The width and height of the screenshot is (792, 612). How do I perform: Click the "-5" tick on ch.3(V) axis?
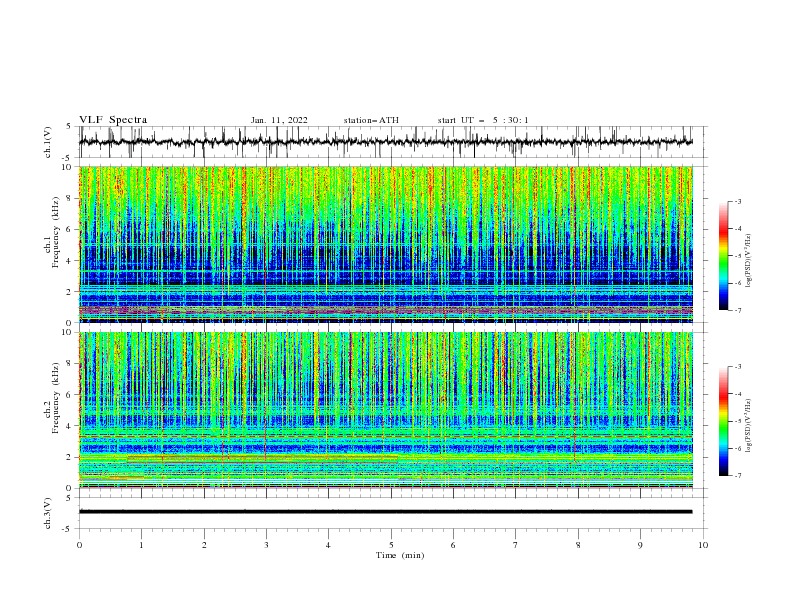click(68, 529)
